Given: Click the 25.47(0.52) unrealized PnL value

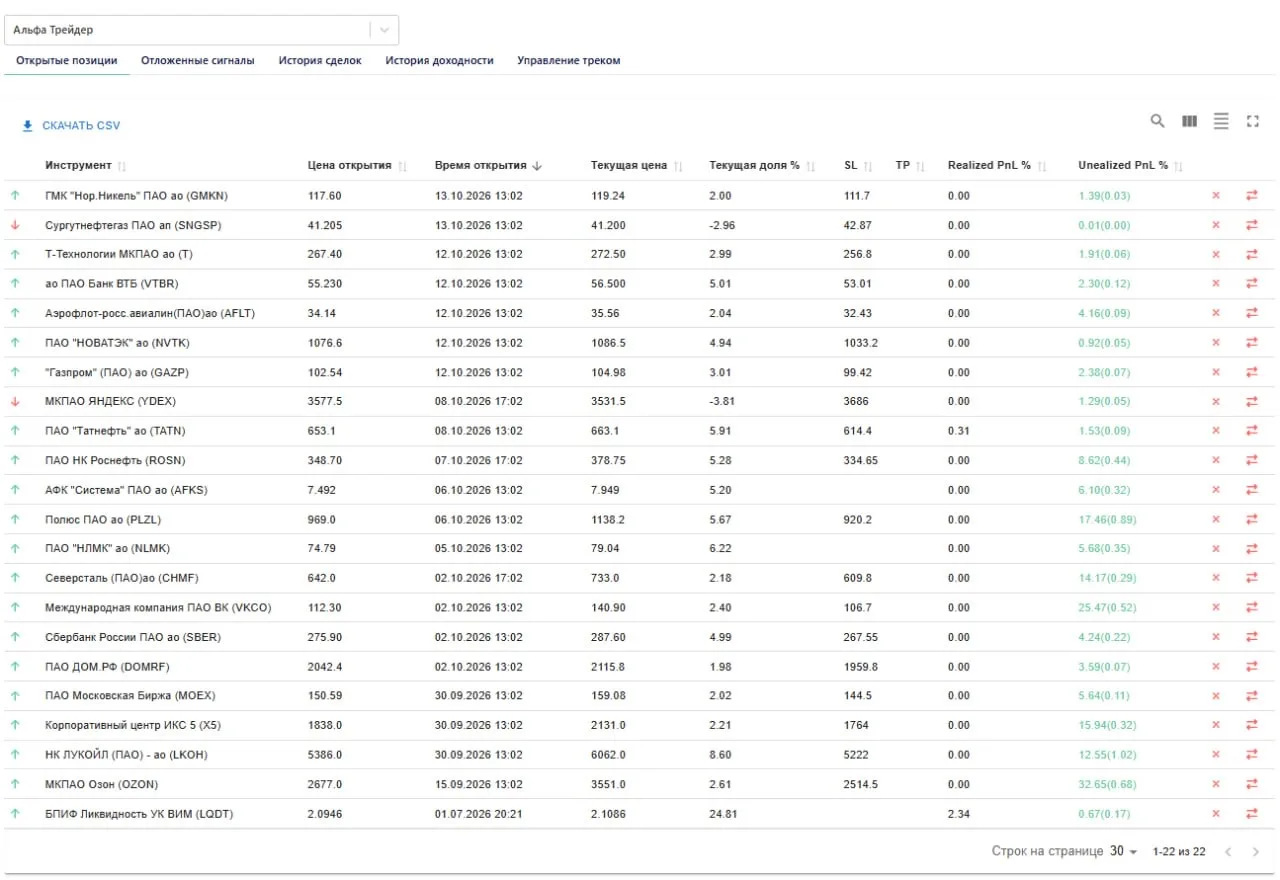Looking at the screenshot, I should [1107, 608].
